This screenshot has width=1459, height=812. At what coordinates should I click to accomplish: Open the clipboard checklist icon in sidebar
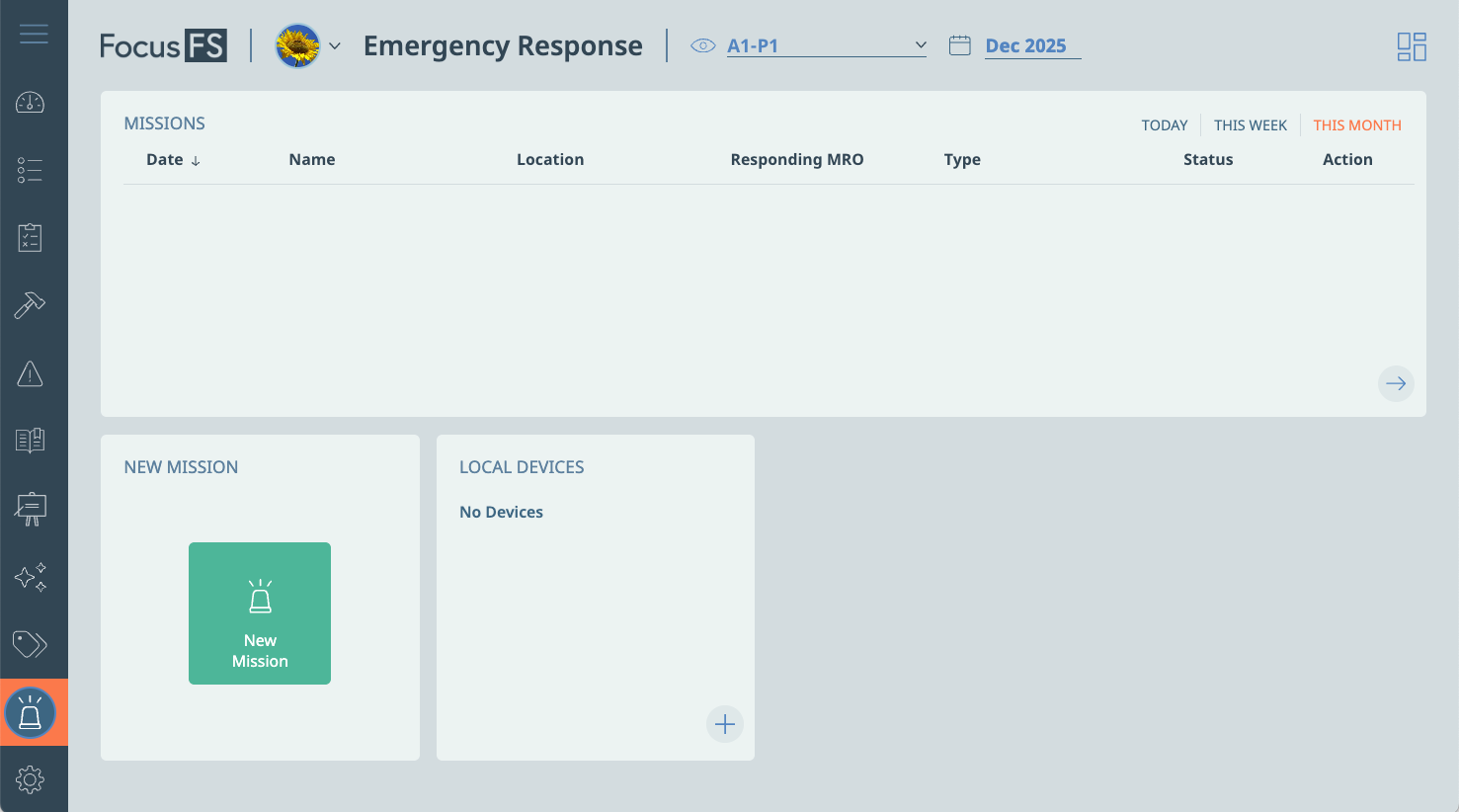[x=30, y=238]
